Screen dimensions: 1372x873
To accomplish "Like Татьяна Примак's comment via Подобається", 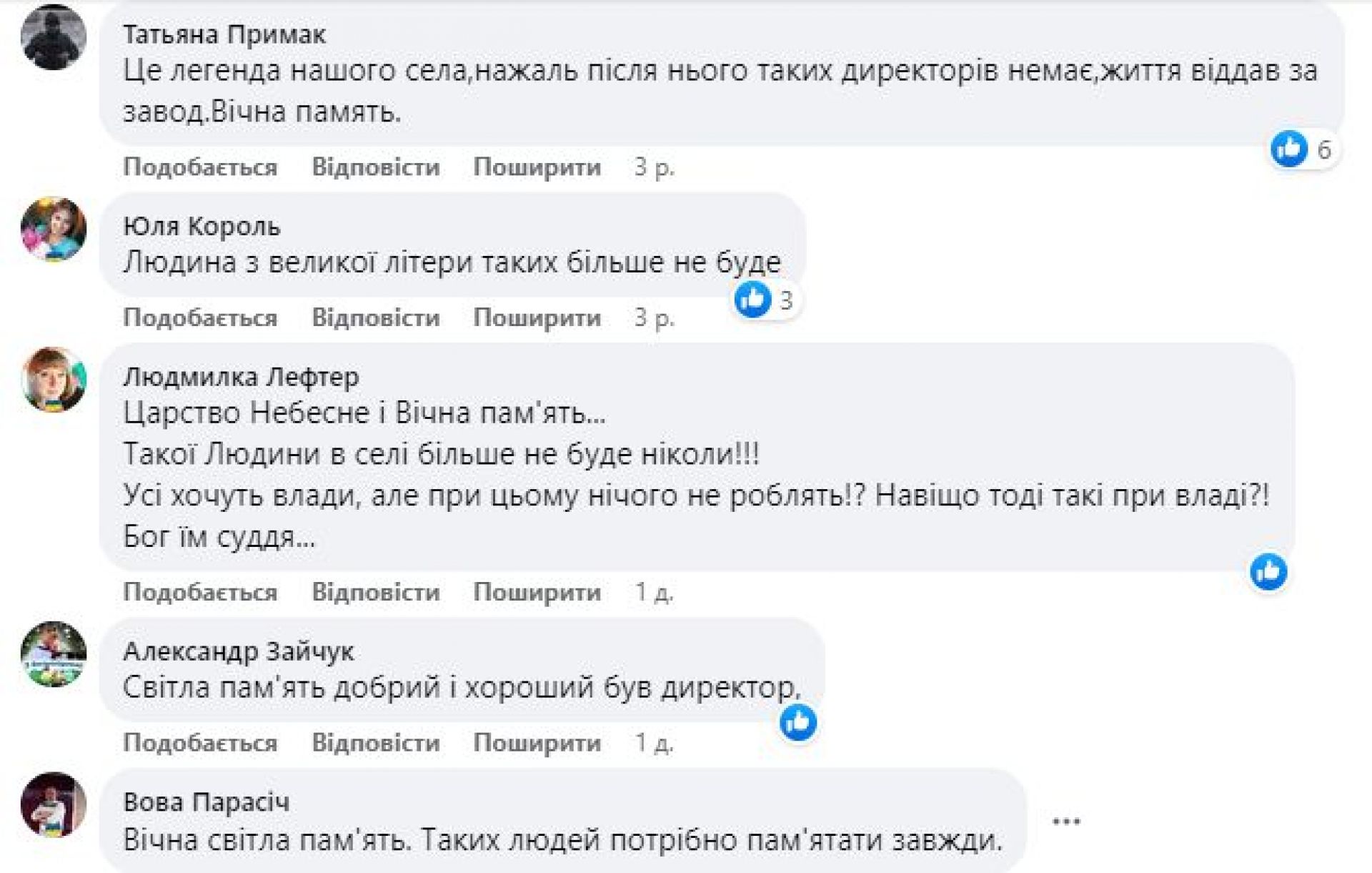I will click(200, 167).
